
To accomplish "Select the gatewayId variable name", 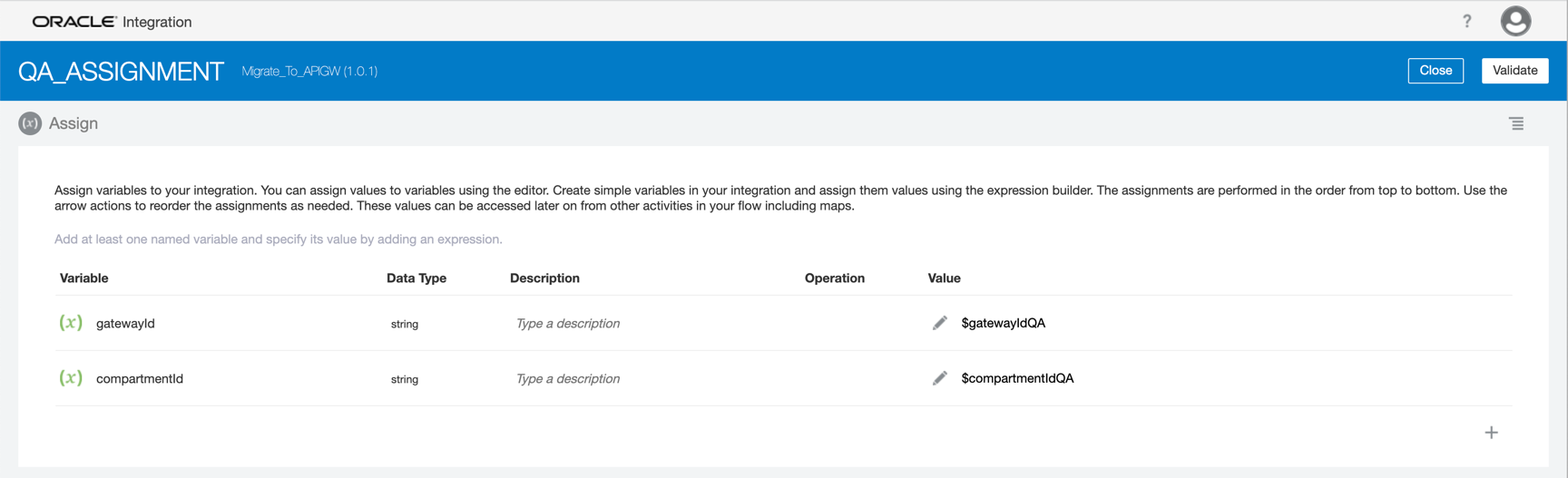I will pos(125,324).
